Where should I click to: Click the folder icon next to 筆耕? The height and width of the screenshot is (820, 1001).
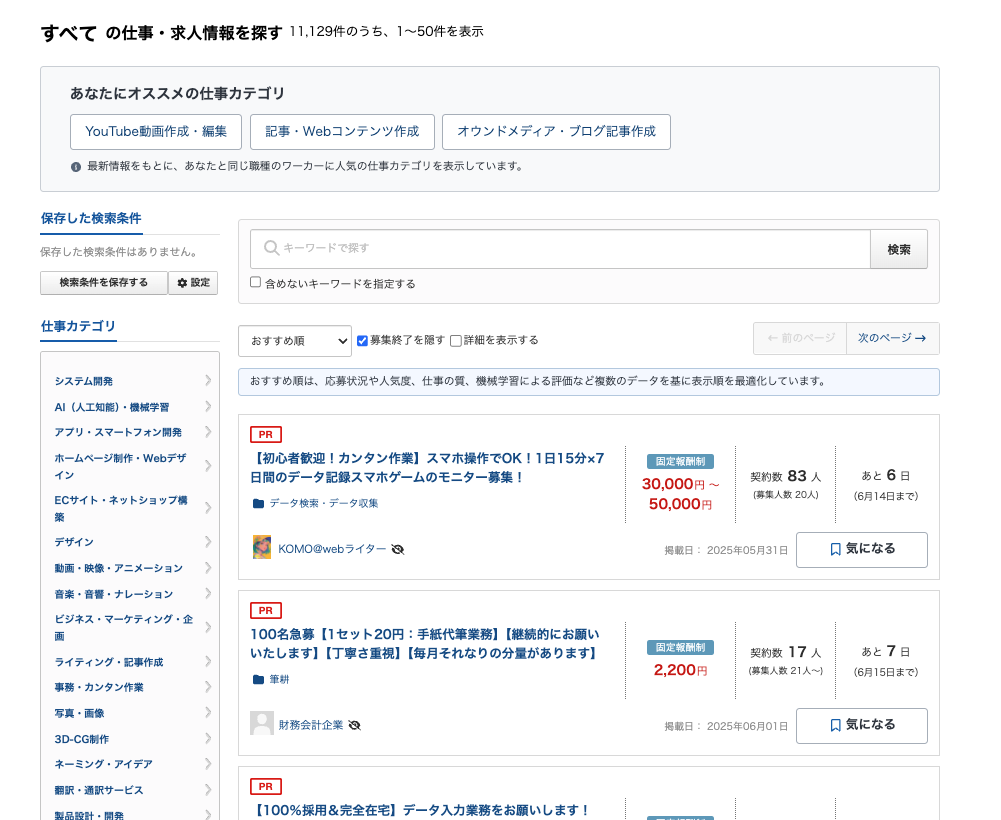[x=259, y=680]
